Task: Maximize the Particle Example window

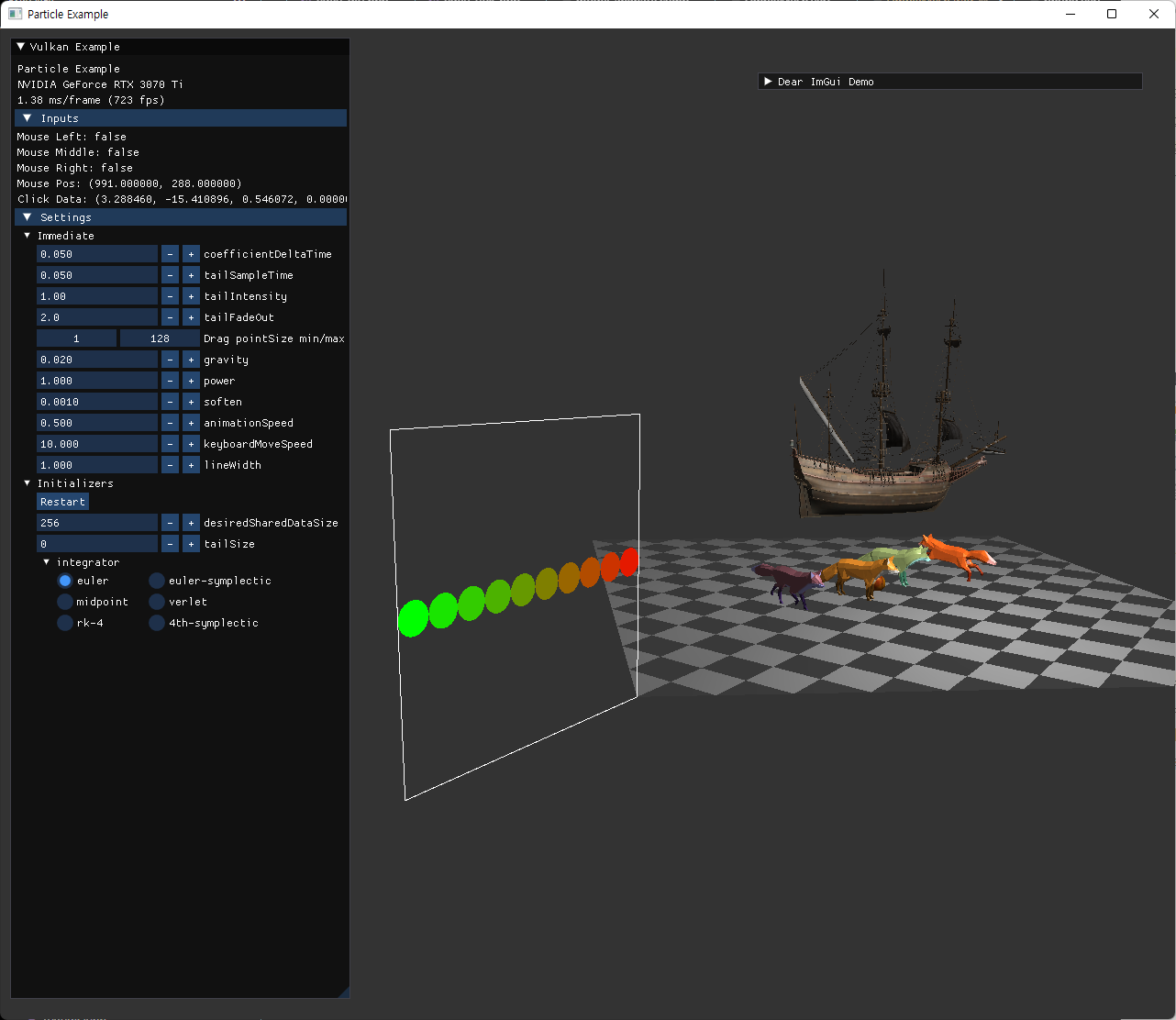Action: coord(1112,14)
